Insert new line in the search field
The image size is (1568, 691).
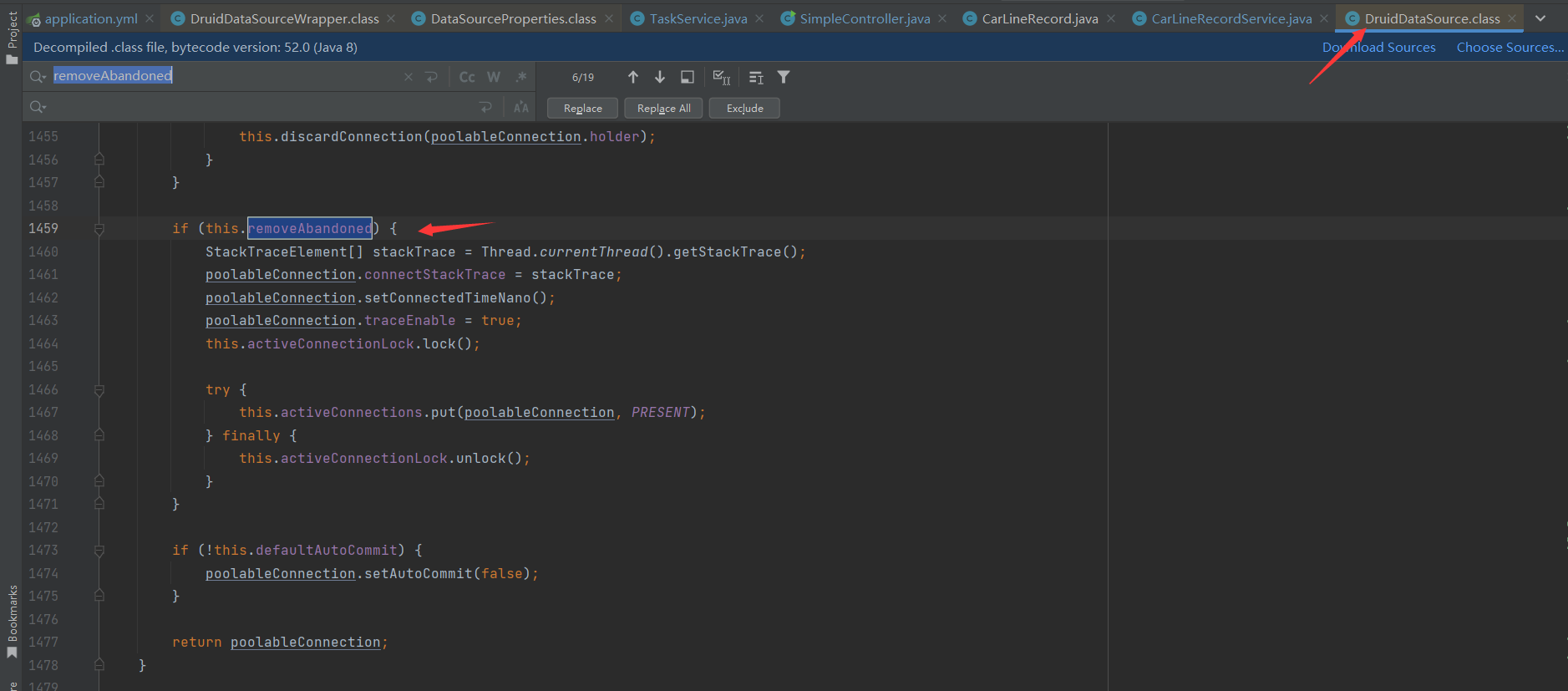(x=431, y=77)
